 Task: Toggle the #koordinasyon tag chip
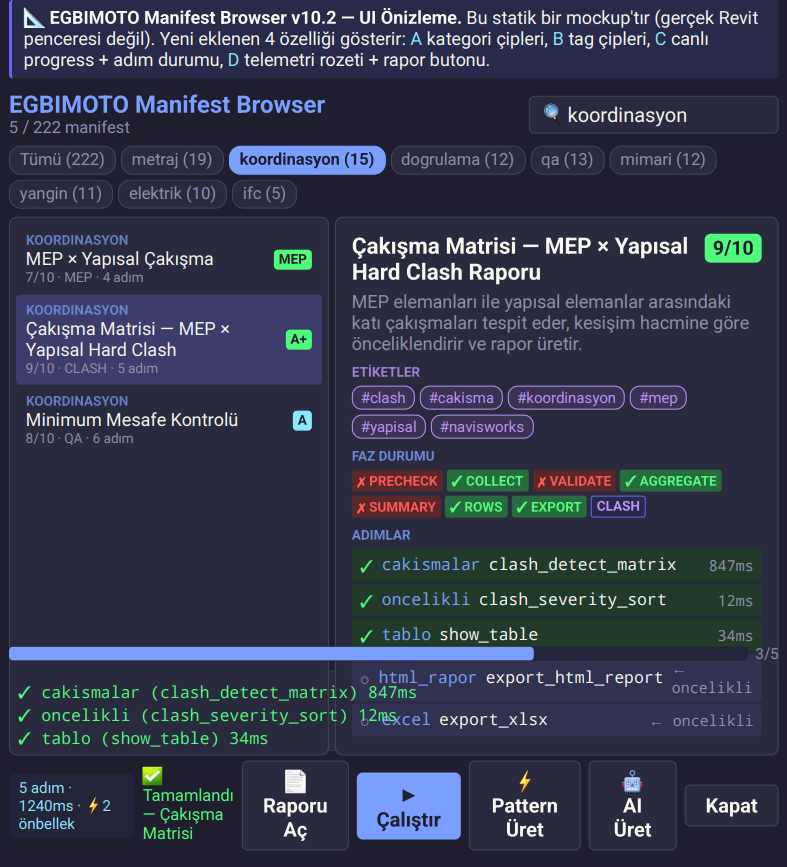566,398
